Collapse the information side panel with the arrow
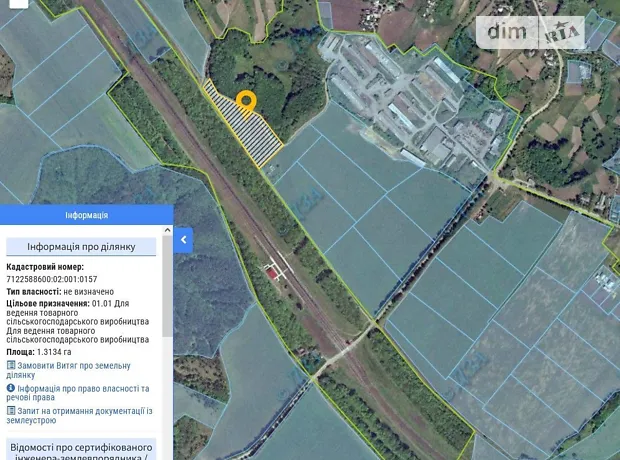 [183, 240]
